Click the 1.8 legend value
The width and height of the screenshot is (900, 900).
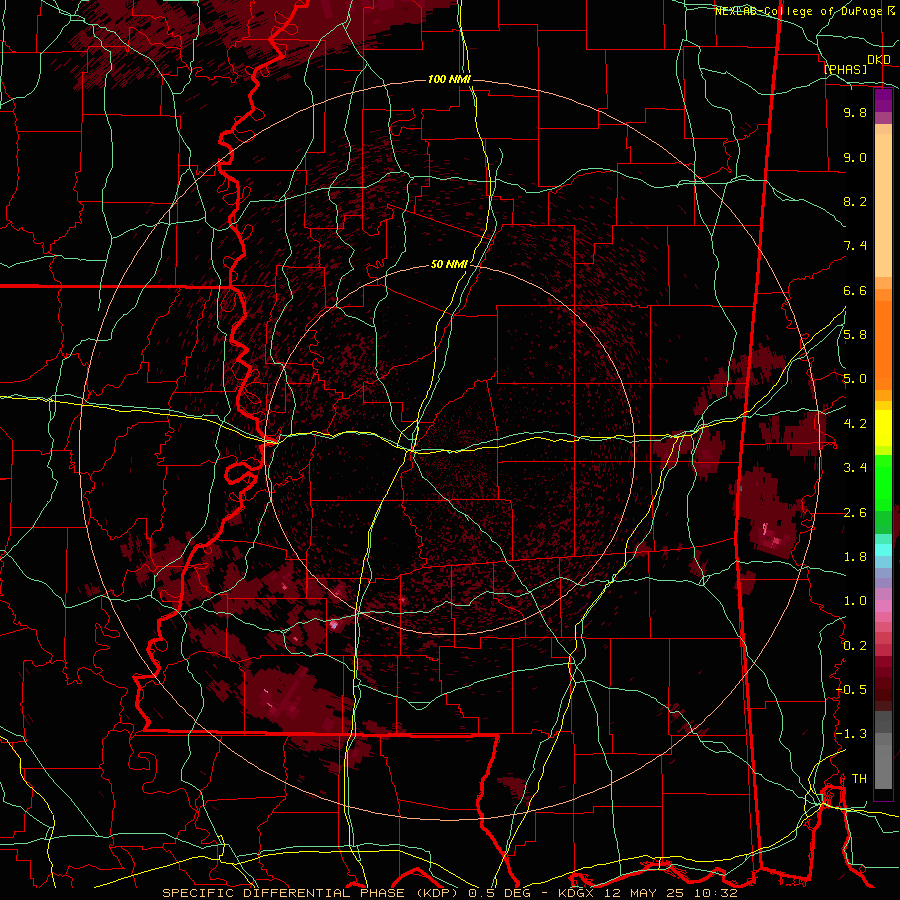[855, 557]
